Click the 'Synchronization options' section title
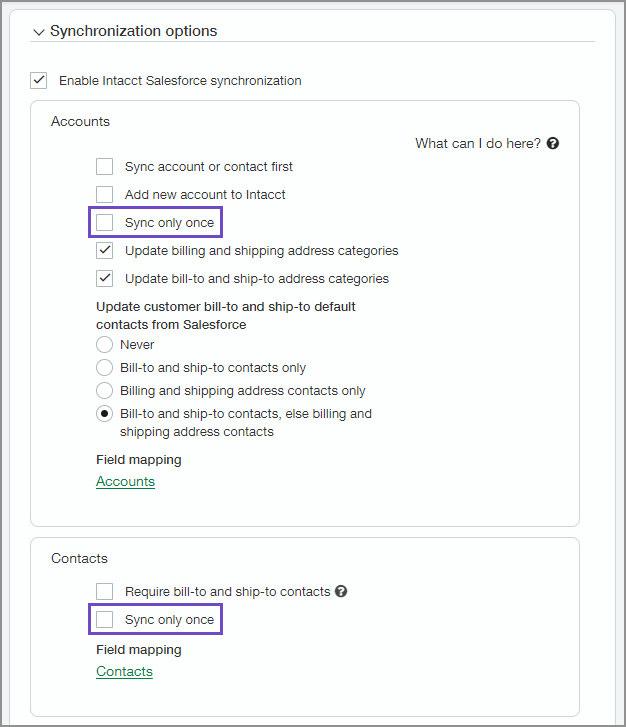The height and width of the screenshot is (727, 626). [x=134, y=31]
